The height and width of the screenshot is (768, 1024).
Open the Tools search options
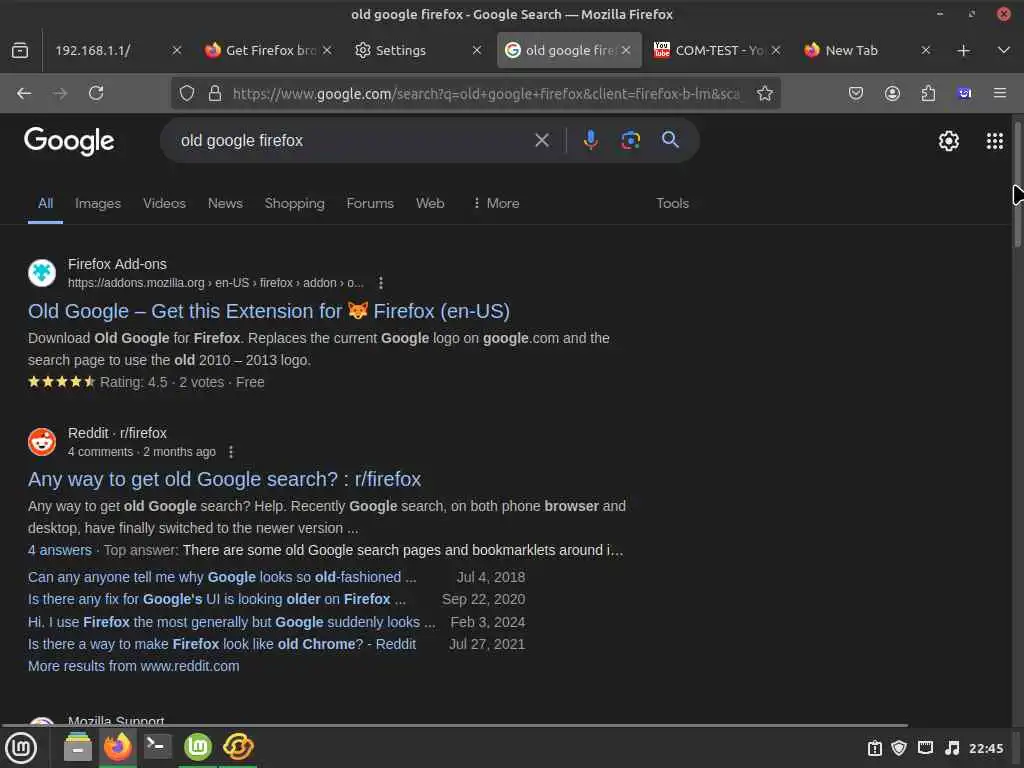pos(672,203)
